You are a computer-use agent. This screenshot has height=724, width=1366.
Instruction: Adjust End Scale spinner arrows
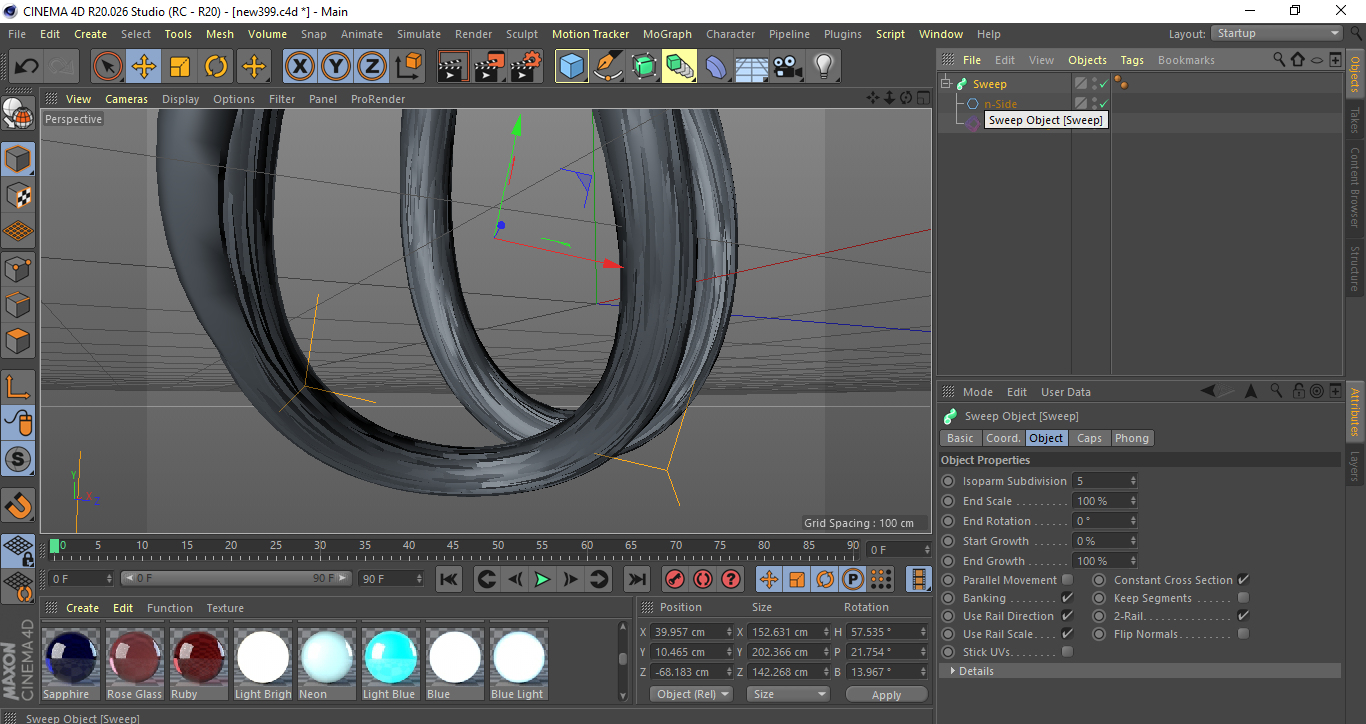(x=1133, y=501)
